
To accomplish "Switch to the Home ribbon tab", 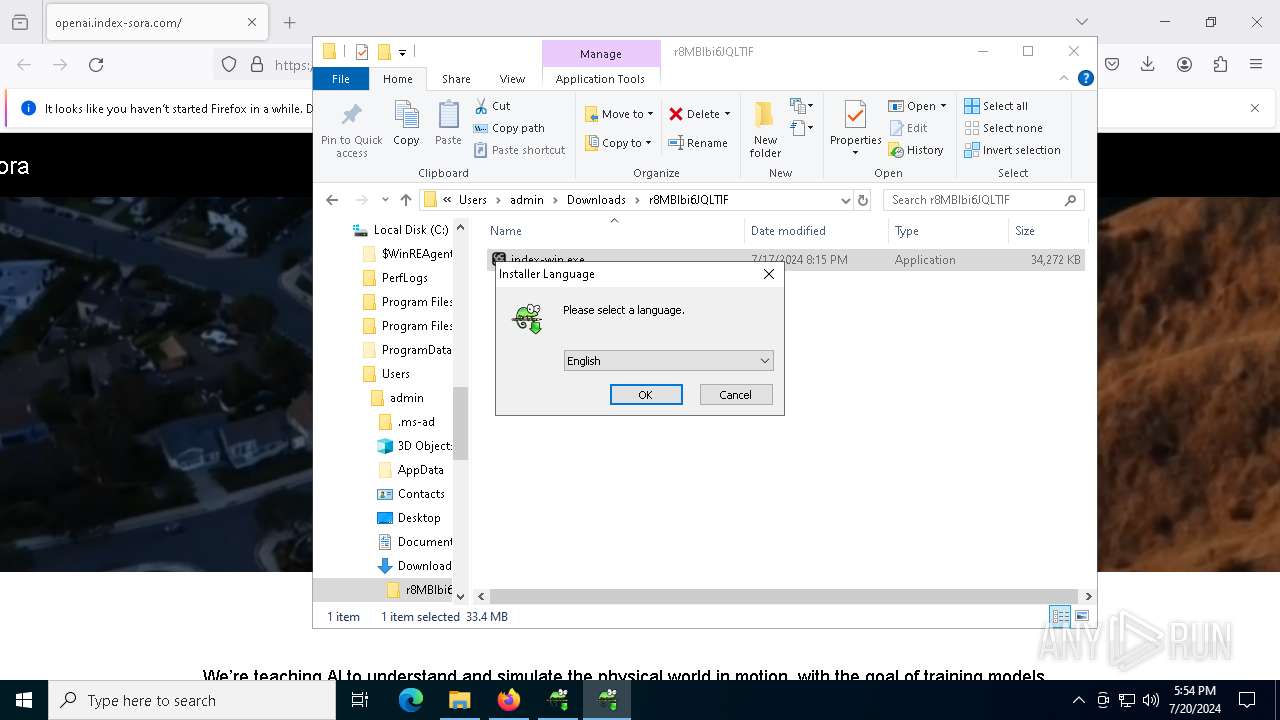I will tap(398, 79).
